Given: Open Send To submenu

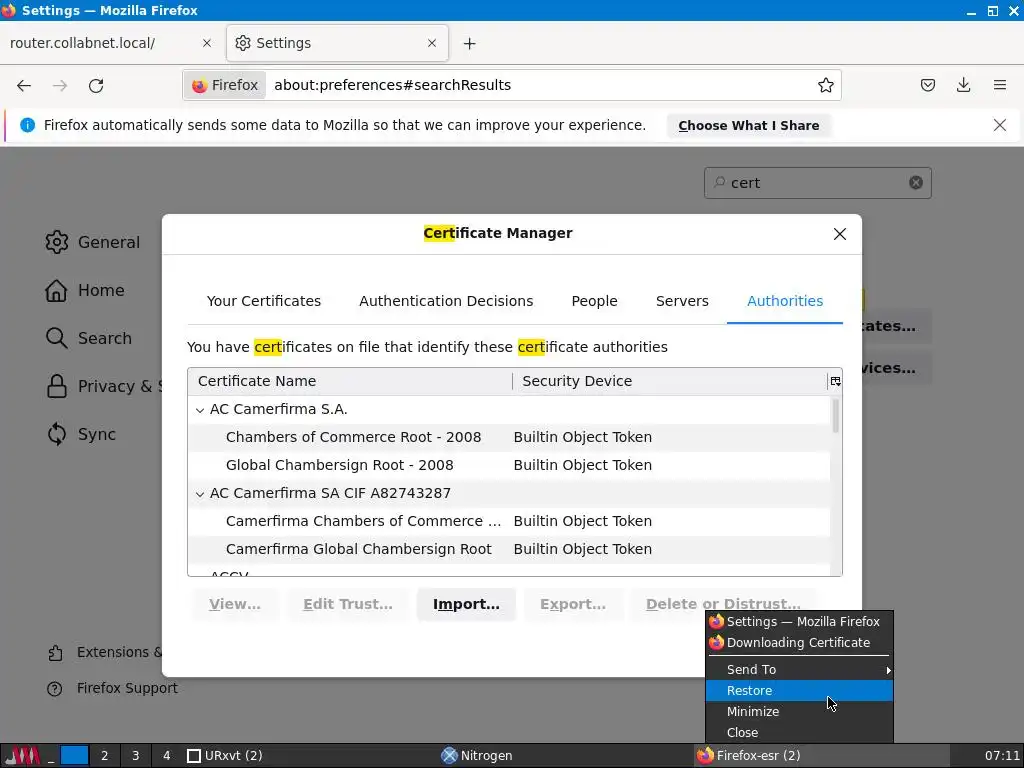Looking at the screenshot, I should [x=799, y=670].
